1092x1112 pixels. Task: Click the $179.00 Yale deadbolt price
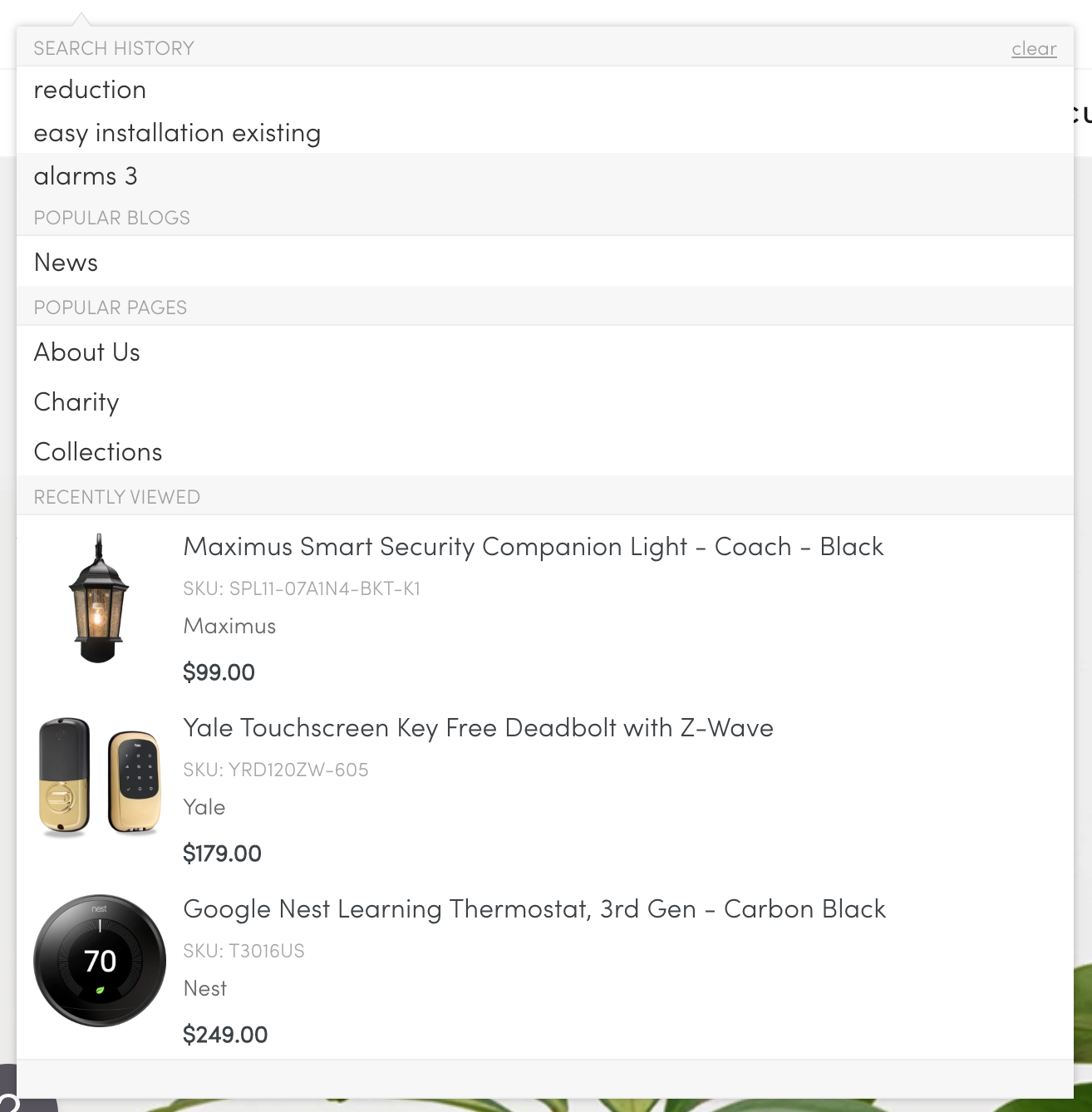tap(222, 854)
